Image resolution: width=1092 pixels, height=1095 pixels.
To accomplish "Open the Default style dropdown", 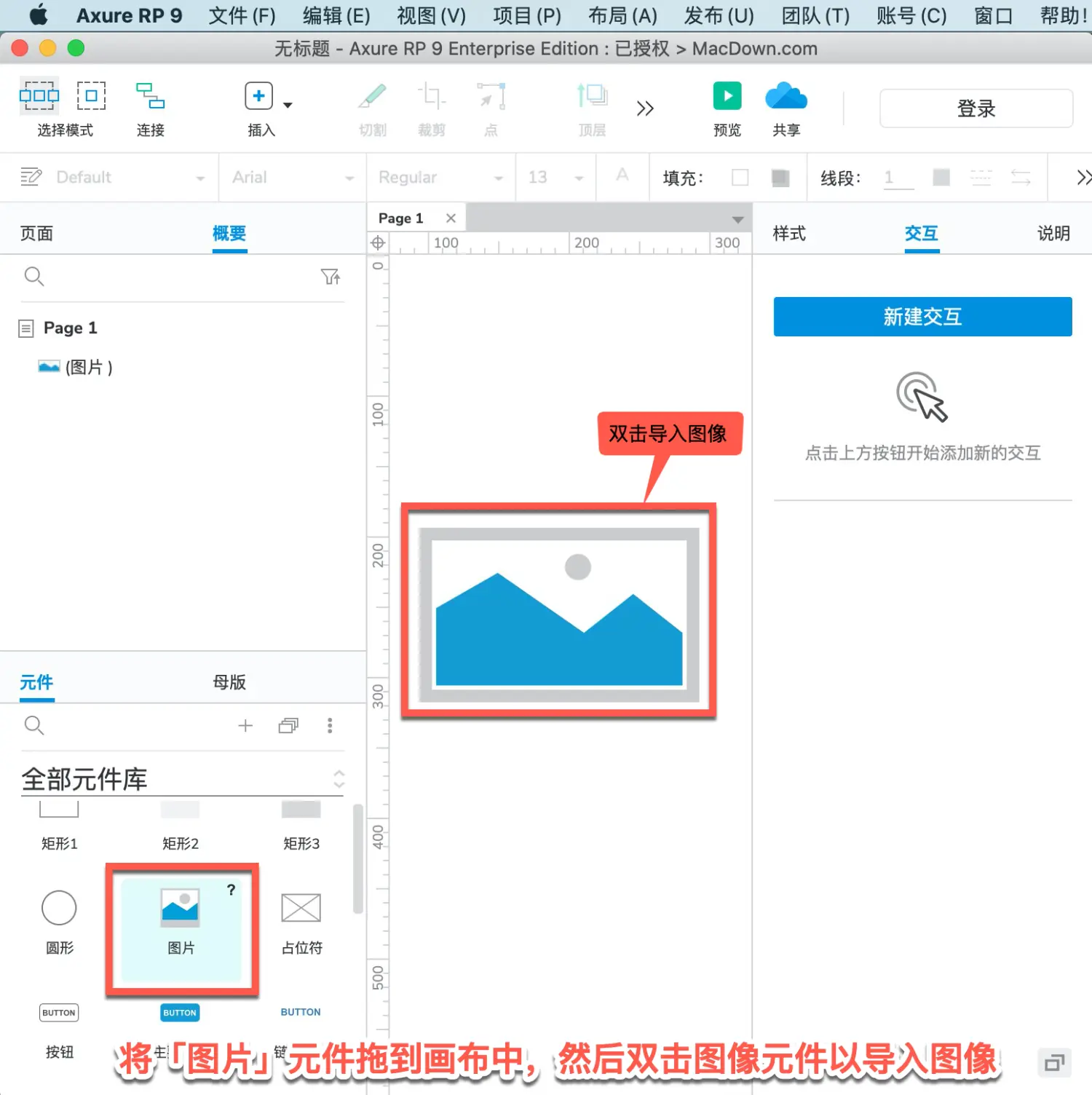I will pos(130,178).
